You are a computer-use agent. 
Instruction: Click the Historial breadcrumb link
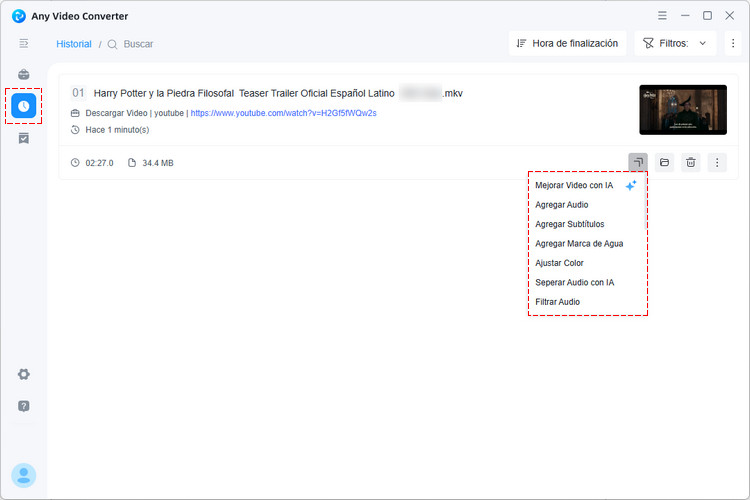(74, 44)
